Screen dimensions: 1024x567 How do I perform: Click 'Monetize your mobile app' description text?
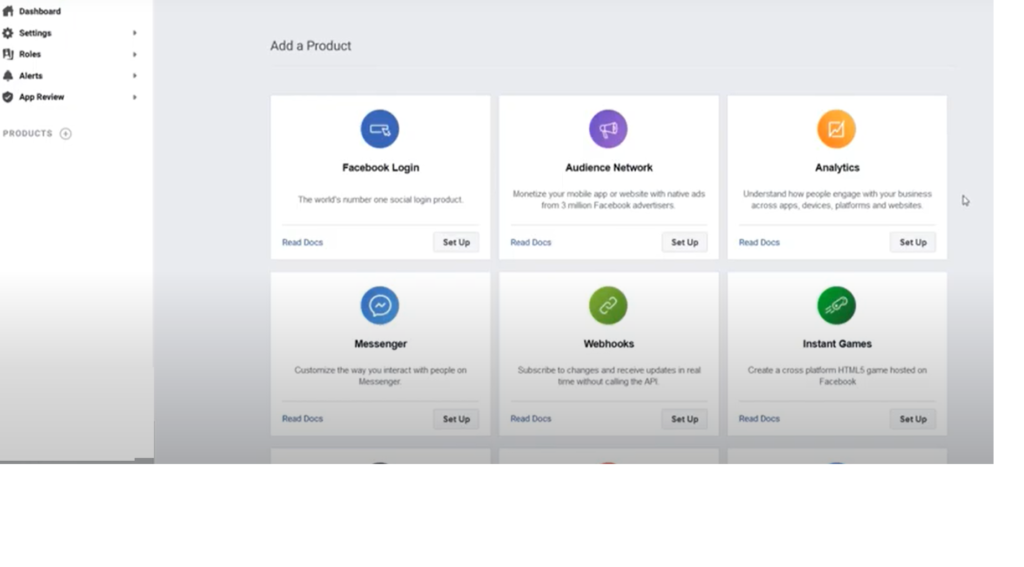point(609,199)
